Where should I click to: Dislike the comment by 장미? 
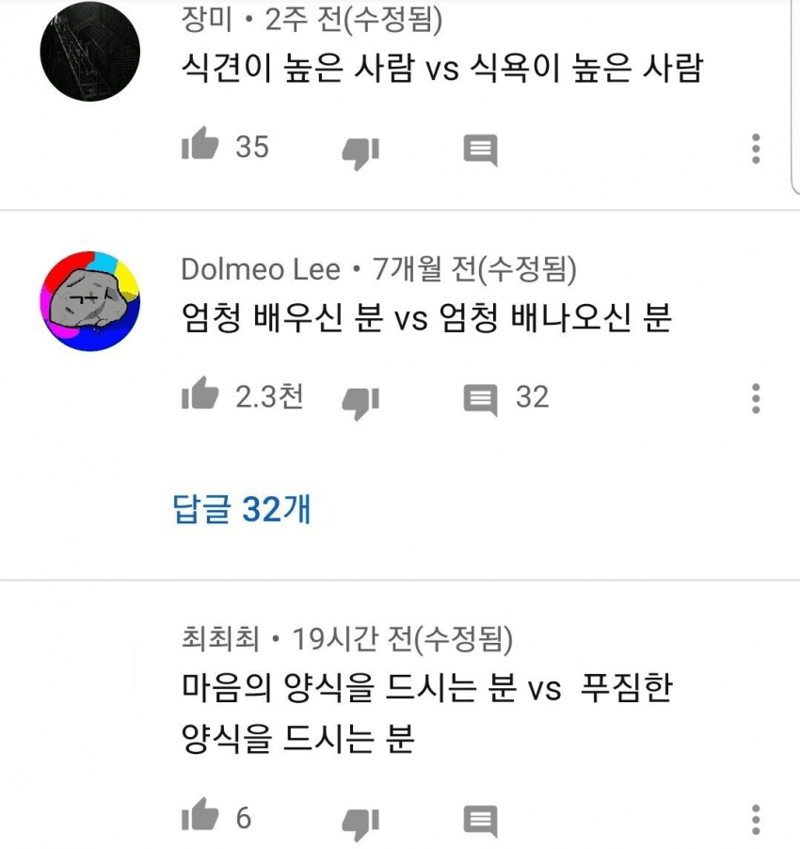tap(360, 154)
